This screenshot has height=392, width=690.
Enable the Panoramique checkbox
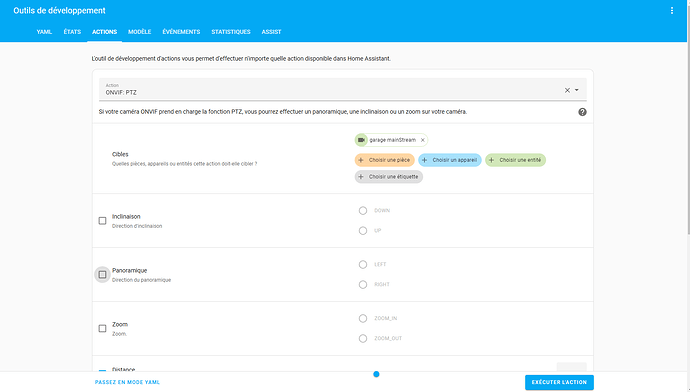[x=103, y=275]
